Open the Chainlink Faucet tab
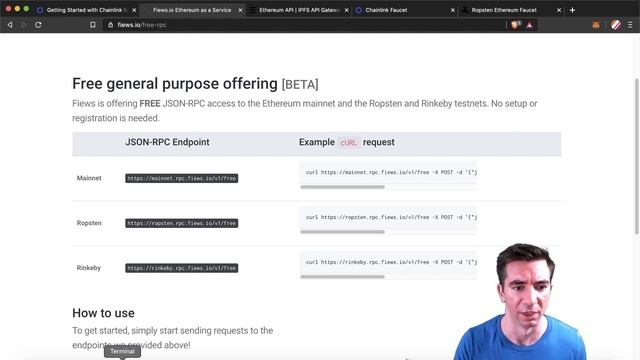The height and width of the screenshot is (360, 640). pos(404,10)
